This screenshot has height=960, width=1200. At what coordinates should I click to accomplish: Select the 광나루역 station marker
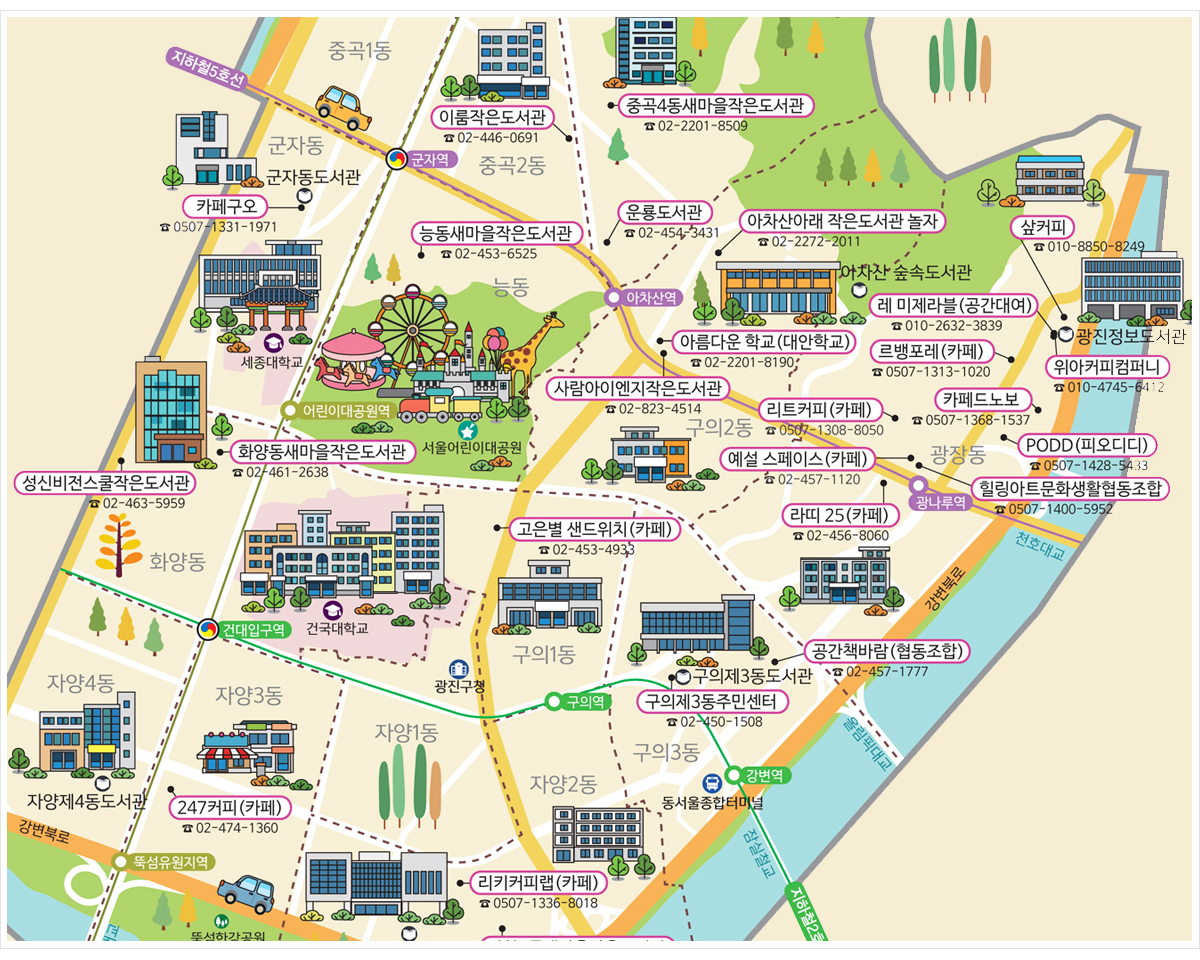[918, 485]
